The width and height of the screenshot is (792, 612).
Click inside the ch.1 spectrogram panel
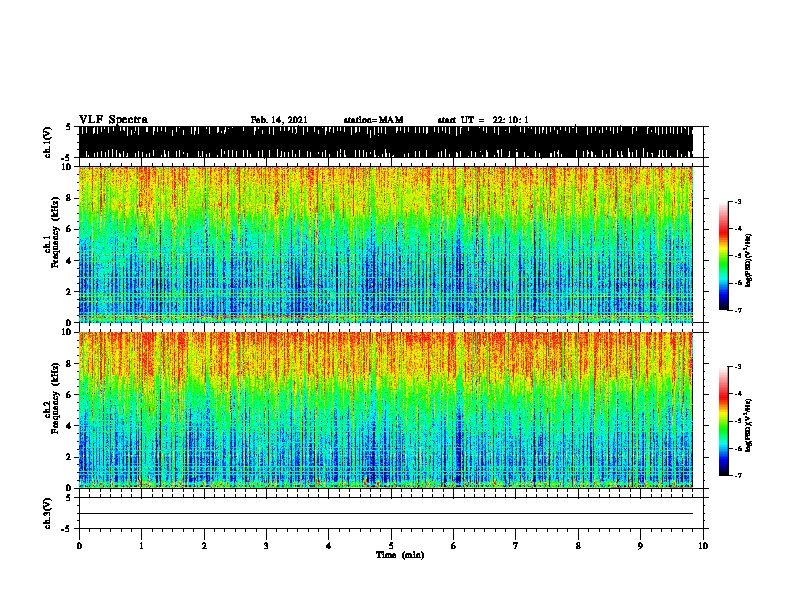[385, 244]
